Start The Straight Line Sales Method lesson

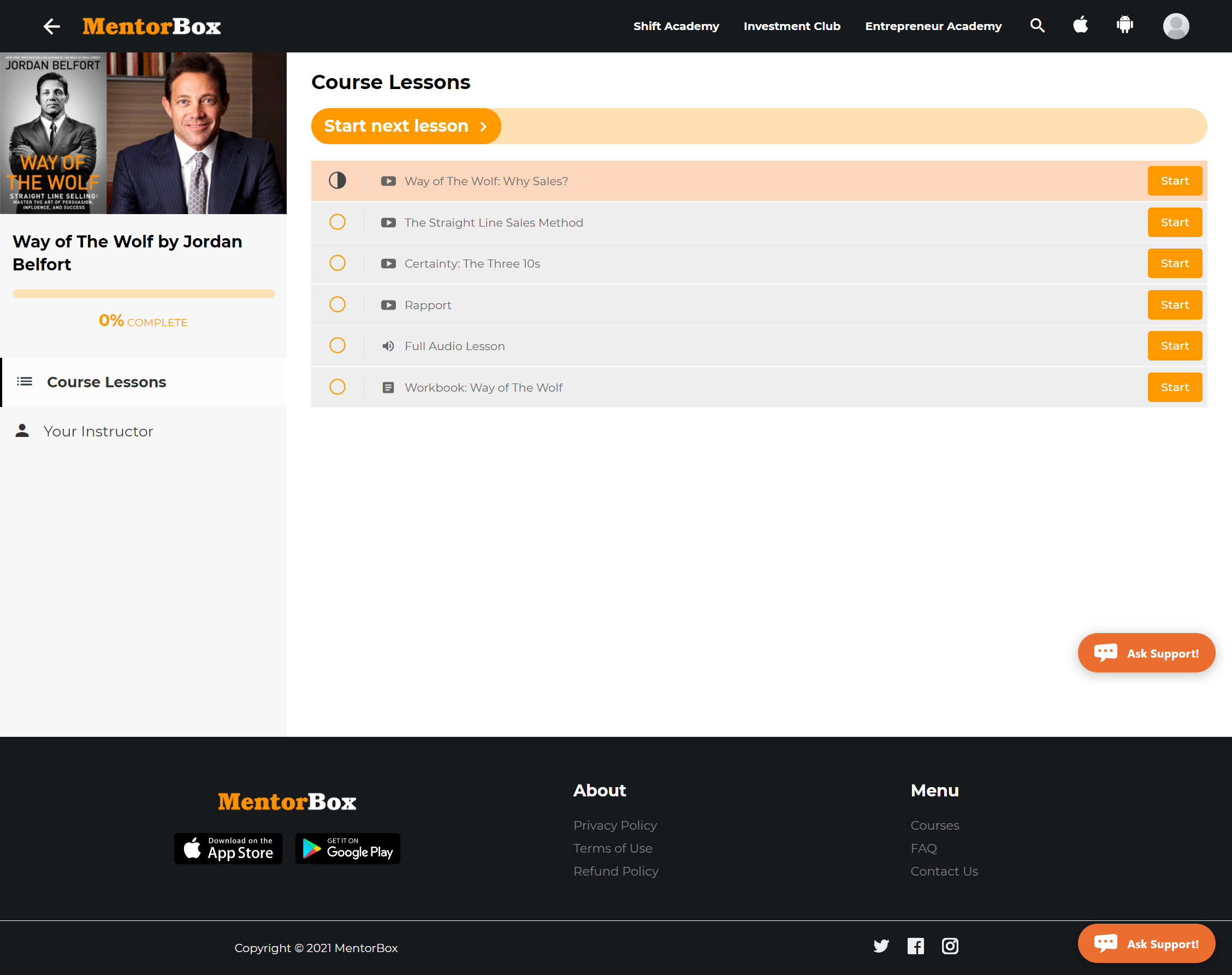coord(1174,223)
